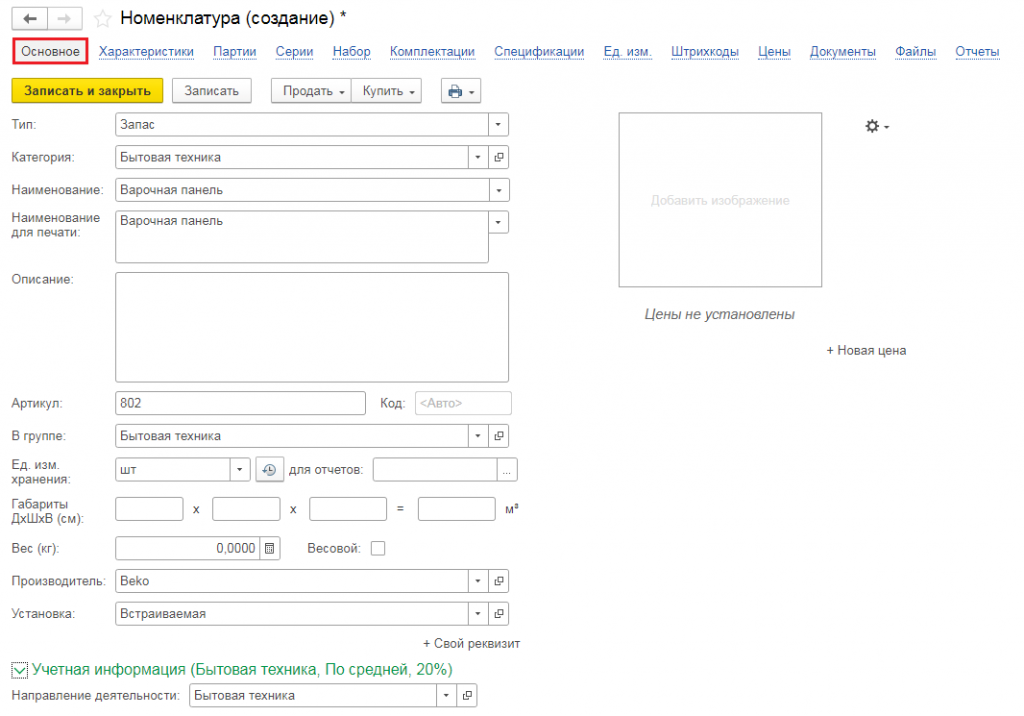Viewport: 1024px width, 716px height.
Task: Open the Партии tab
Action: click(234, 52)
